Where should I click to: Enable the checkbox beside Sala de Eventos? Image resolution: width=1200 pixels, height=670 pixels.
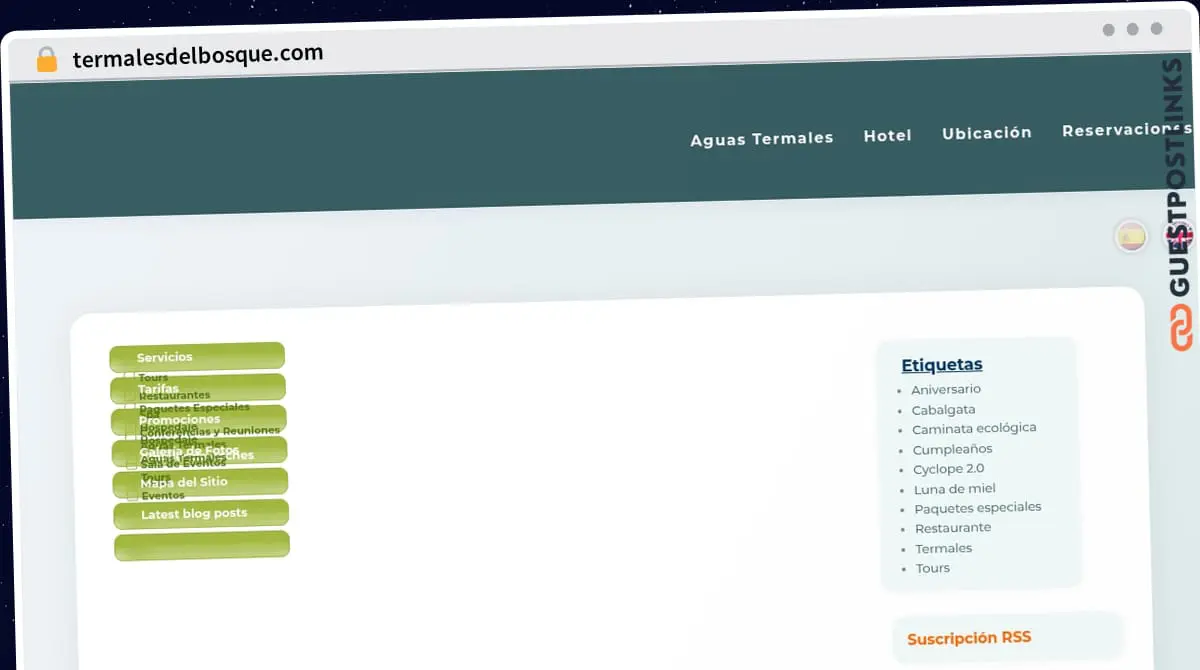click(129, 463)
